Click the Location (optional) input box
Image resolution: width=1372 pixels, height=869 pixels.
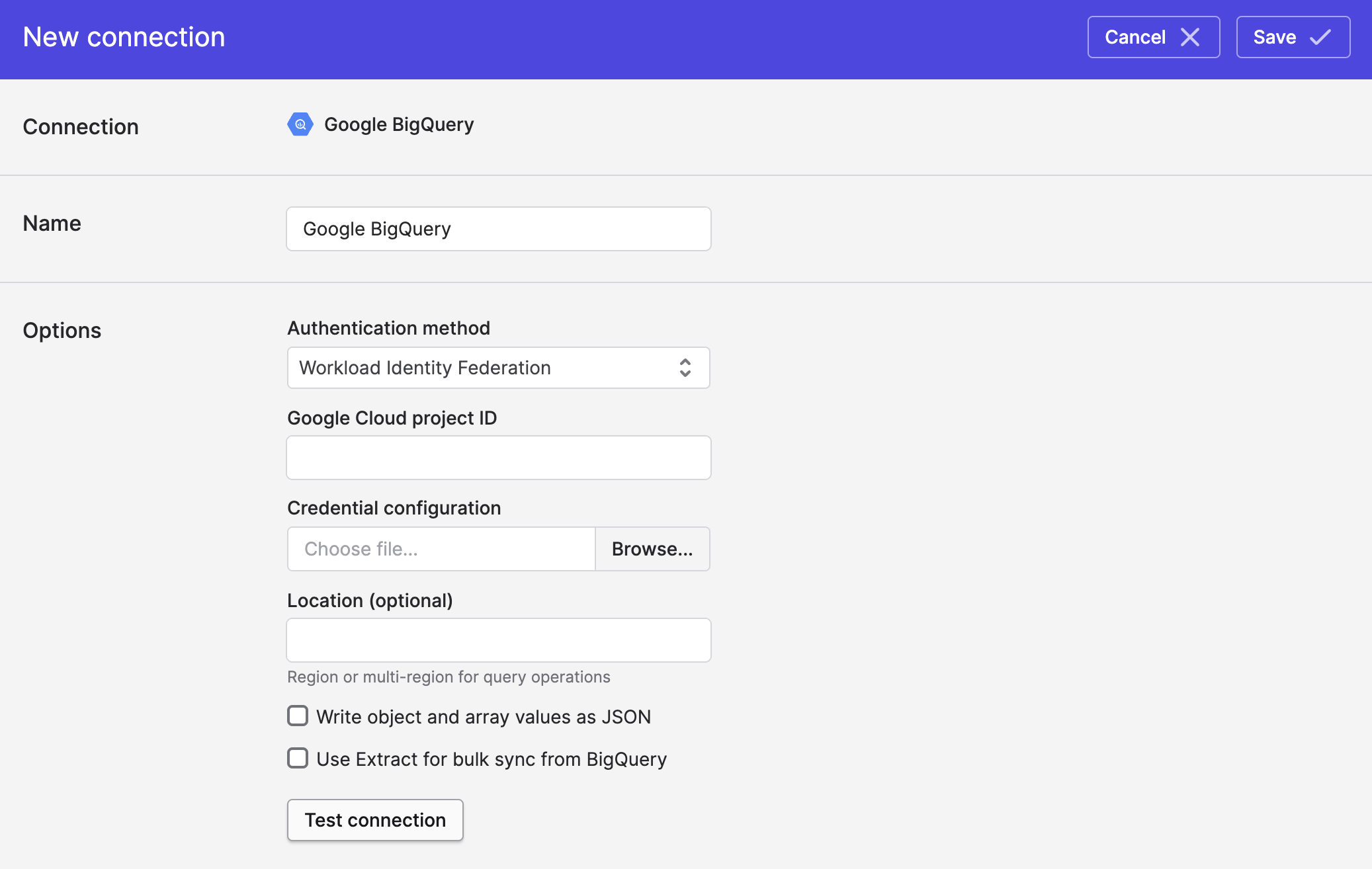coord(497,640)
